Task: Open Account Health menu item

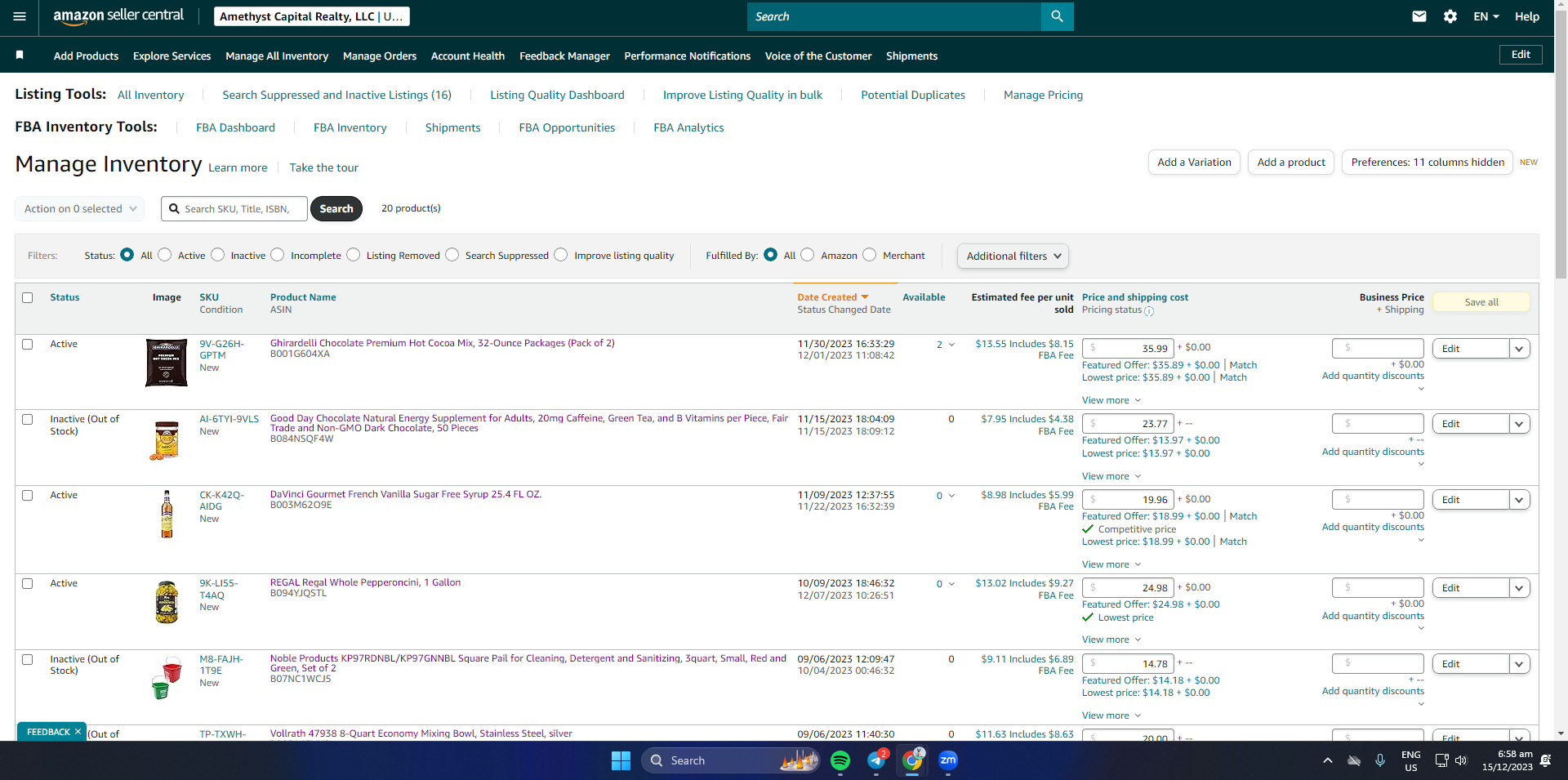Action: tap(468, 56)
